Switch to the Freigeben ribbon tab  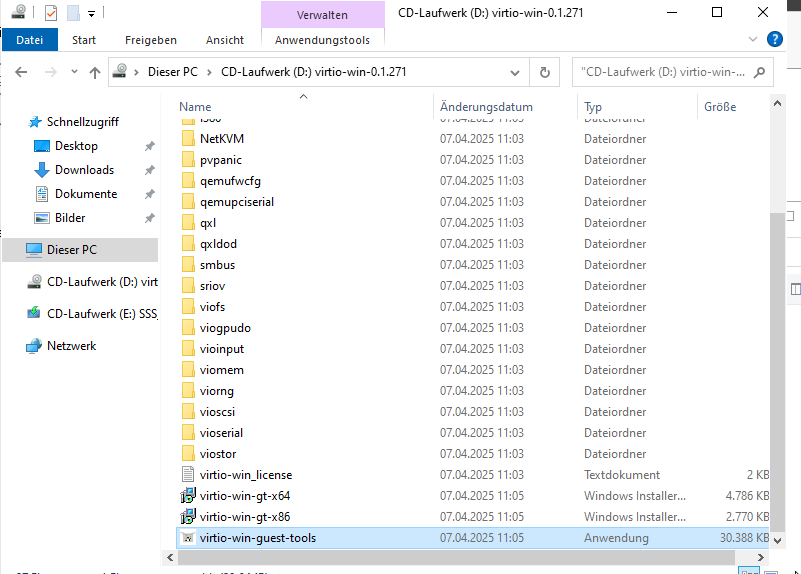tap(151, 40)
